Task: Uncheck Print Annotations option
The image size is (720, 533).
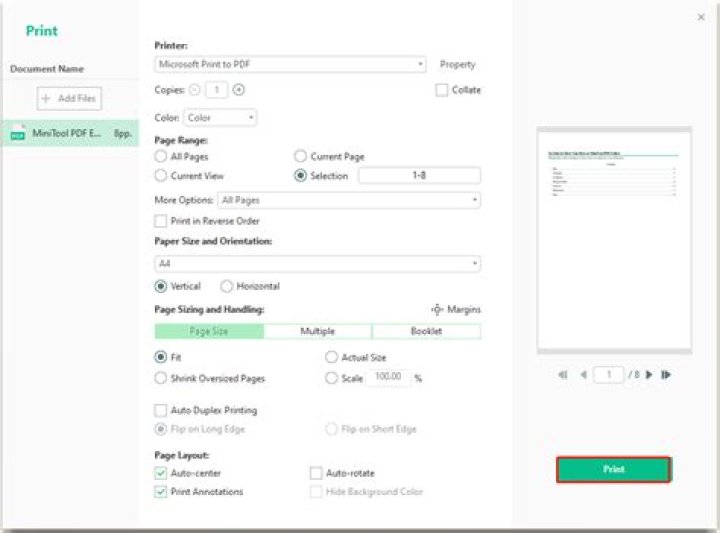Action: click(x=160, y=492)
